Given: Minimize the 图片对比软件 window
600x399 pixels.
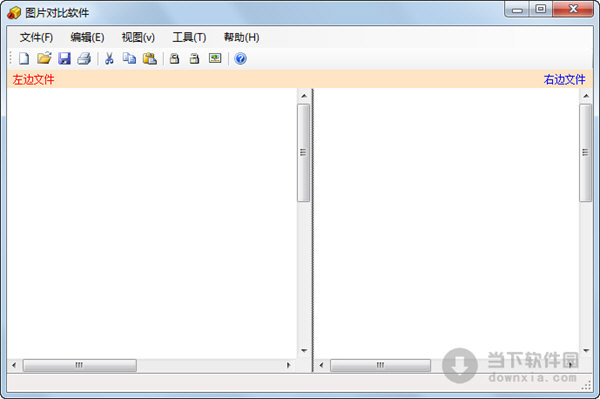Looking at the screenshot, I should 517,9.
